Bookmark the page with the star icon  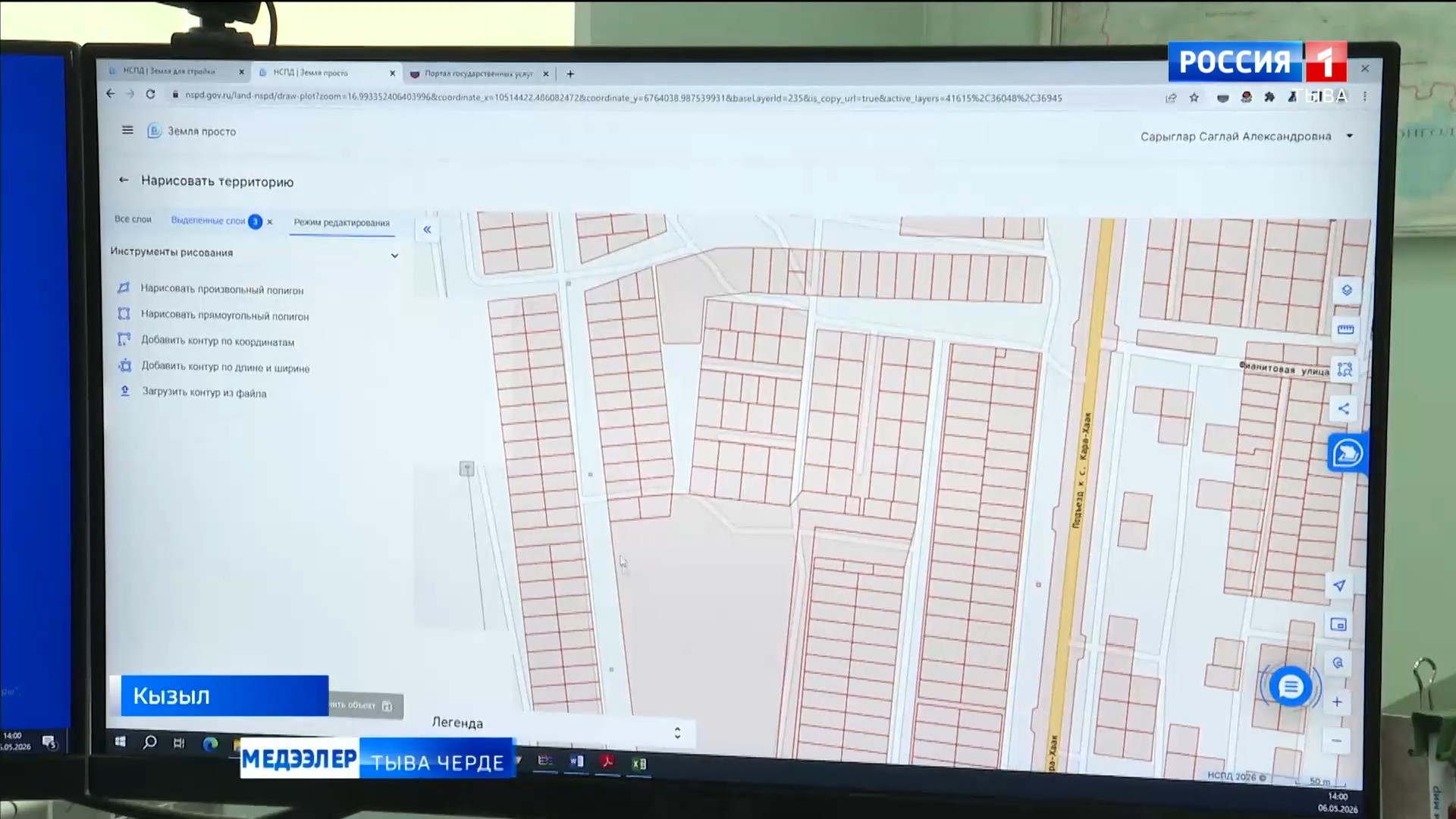[1194, 98]
